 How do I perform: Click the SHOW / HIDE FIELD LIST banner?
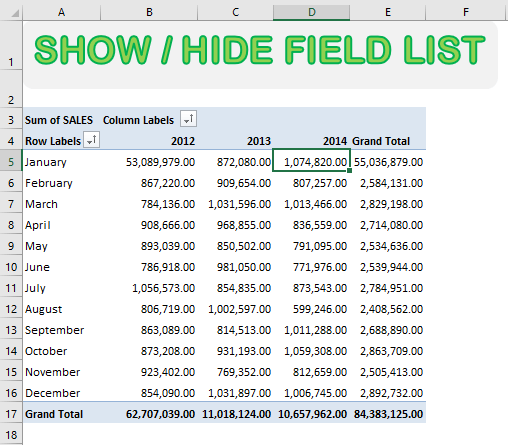pyautogui.click(x=261, y=55)
